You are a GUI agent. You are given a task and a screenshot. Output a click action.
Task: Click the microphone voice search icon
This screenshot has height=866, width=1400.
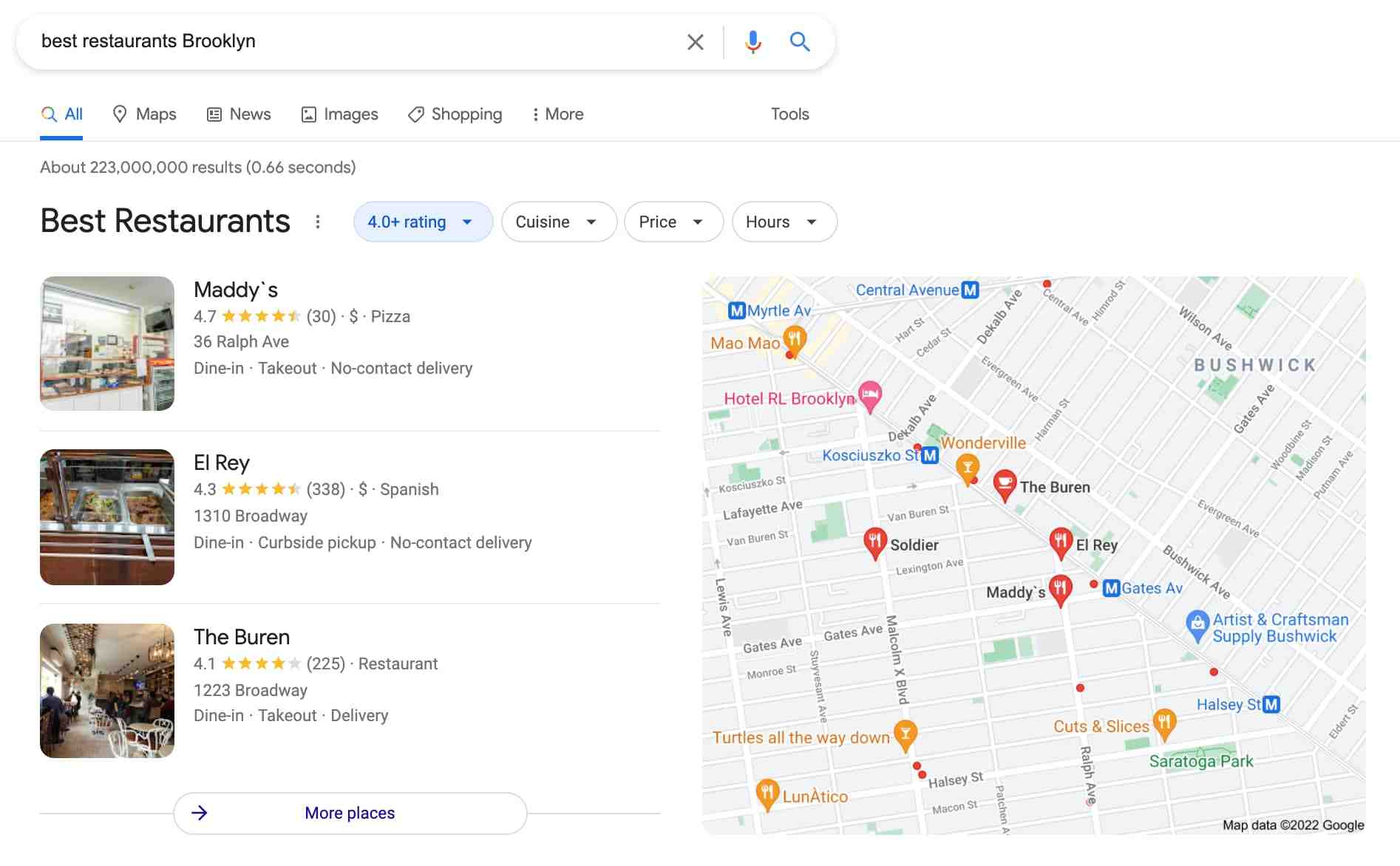click(752, 42)
